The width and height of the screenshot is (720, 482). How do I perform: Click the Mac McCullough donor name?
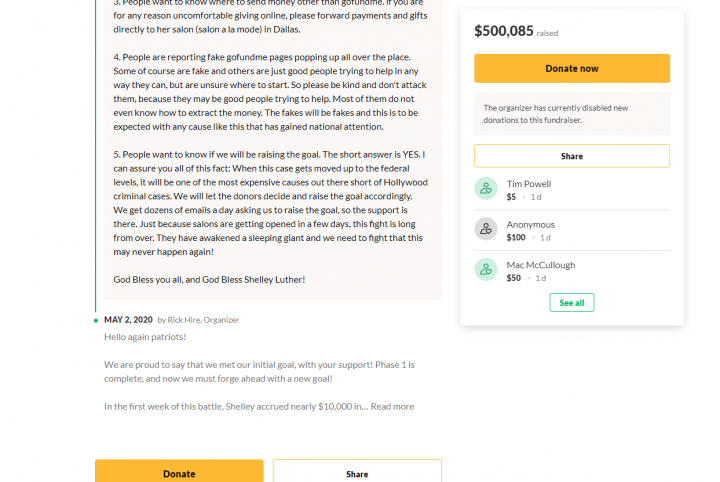coord(540,265)
